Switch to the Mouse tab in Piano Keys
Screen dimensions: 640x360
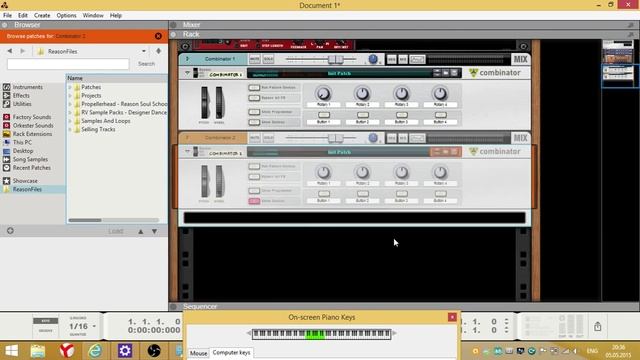198,353
